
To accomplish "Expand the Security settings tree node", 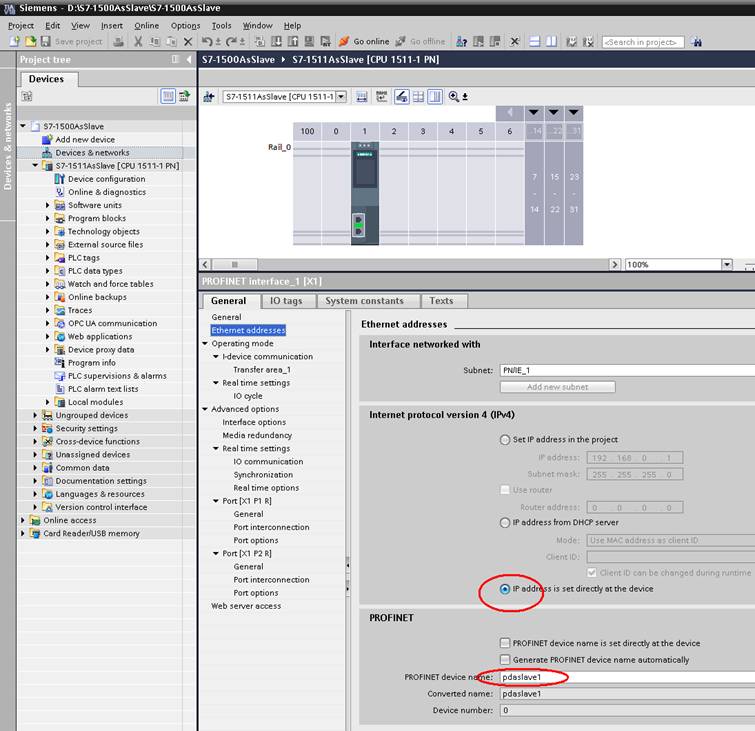I will (x=35, y=428).
